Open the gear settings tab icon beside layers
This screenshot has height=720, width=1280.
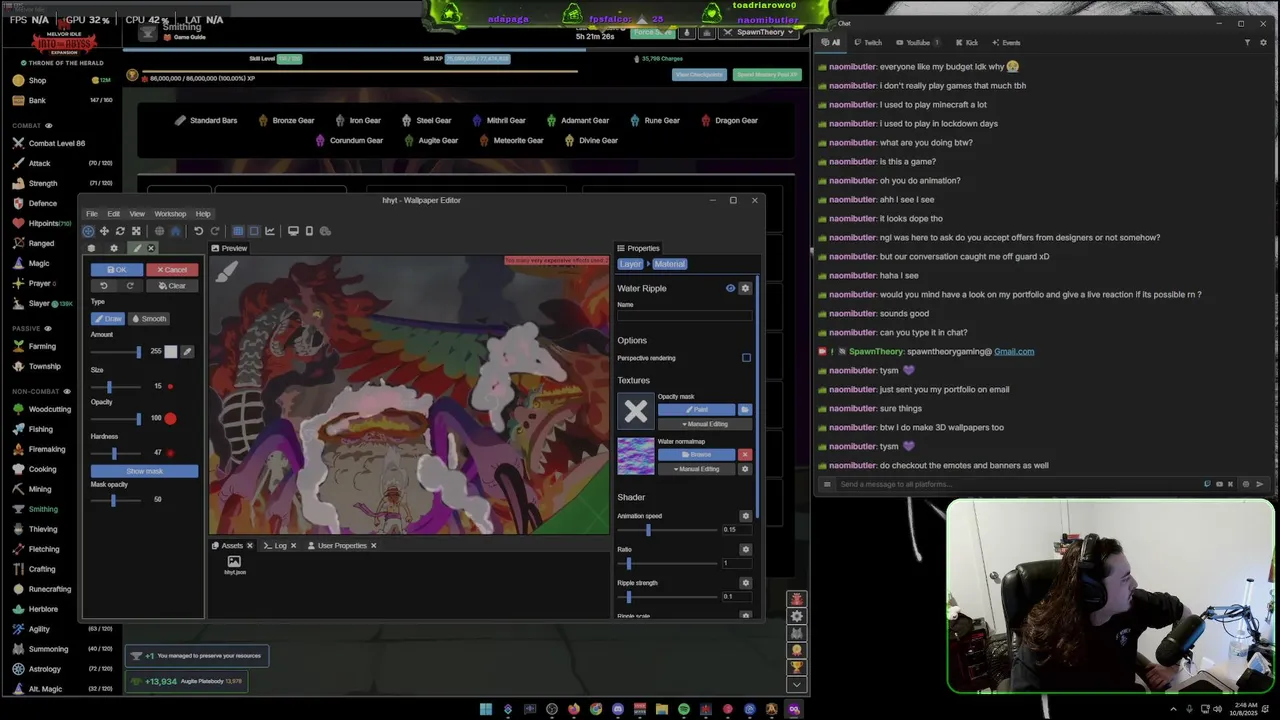coord(113,248)
